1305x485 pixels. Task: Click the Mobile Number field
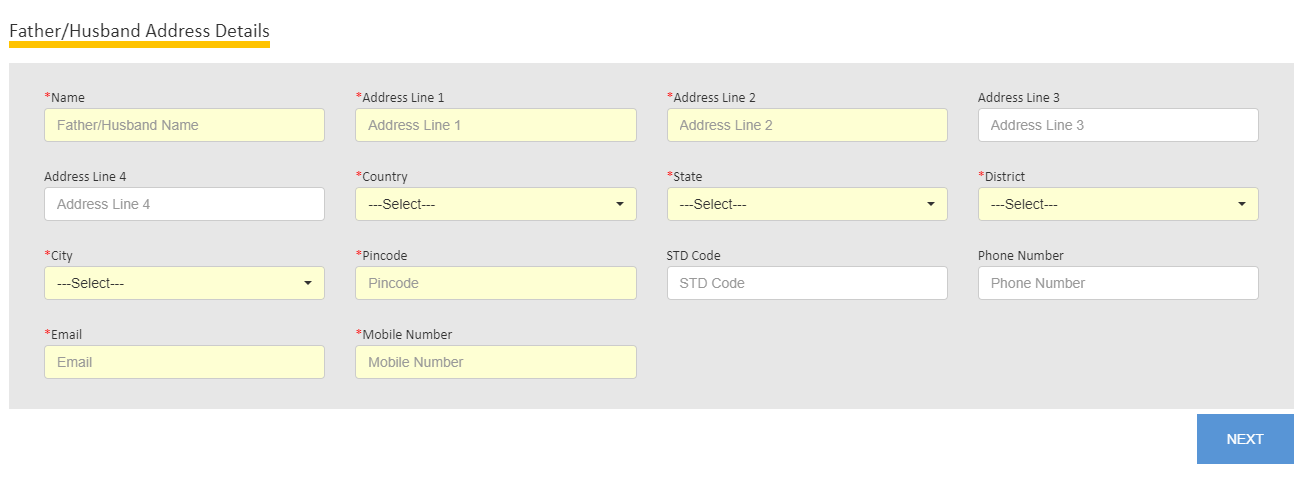point(495,362)
